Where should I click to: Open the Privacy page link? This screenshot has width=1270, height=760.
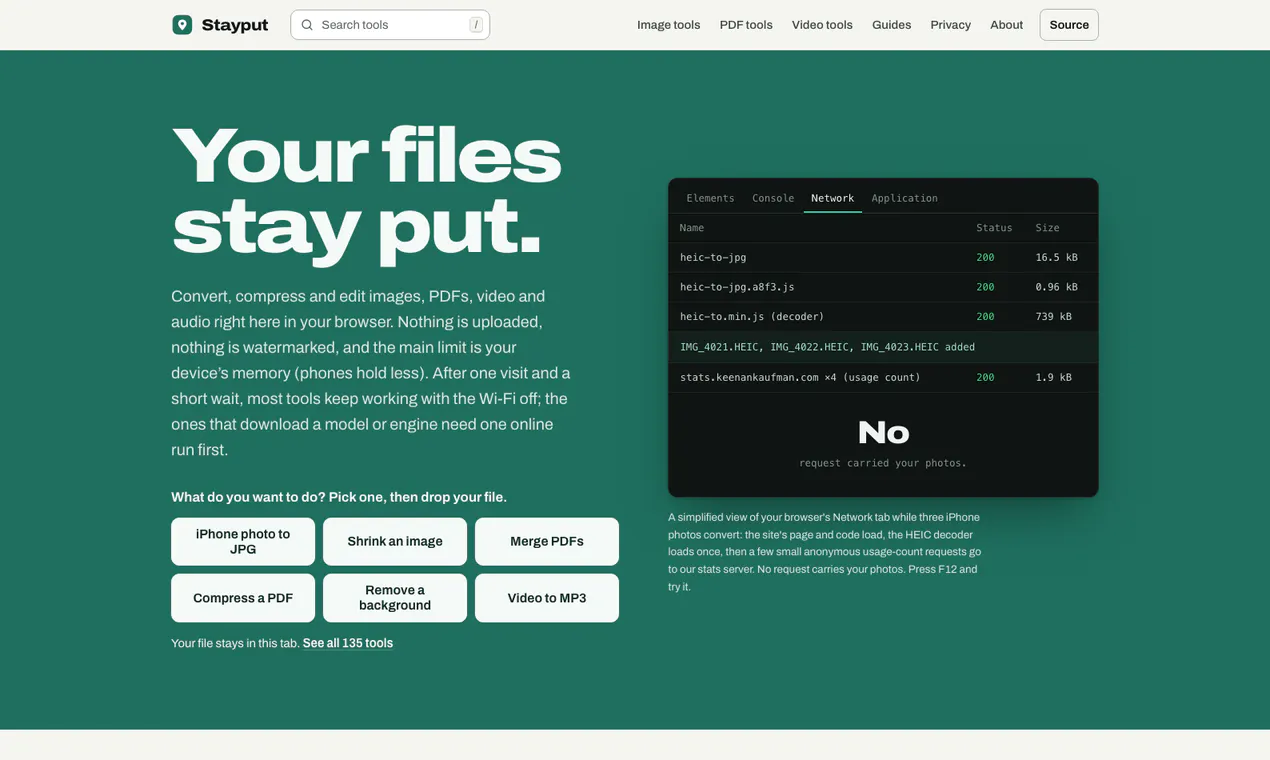[x=950, y=25]
